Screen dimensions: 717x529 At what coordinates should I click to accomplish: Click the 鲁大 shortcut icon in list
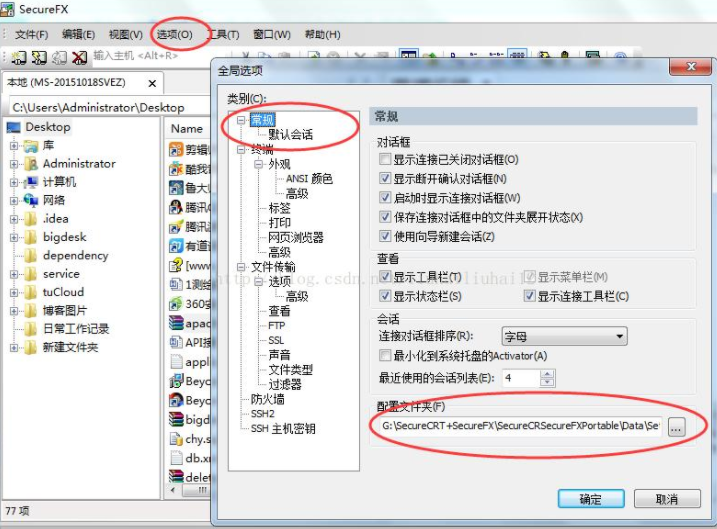(x=176, y=188)
